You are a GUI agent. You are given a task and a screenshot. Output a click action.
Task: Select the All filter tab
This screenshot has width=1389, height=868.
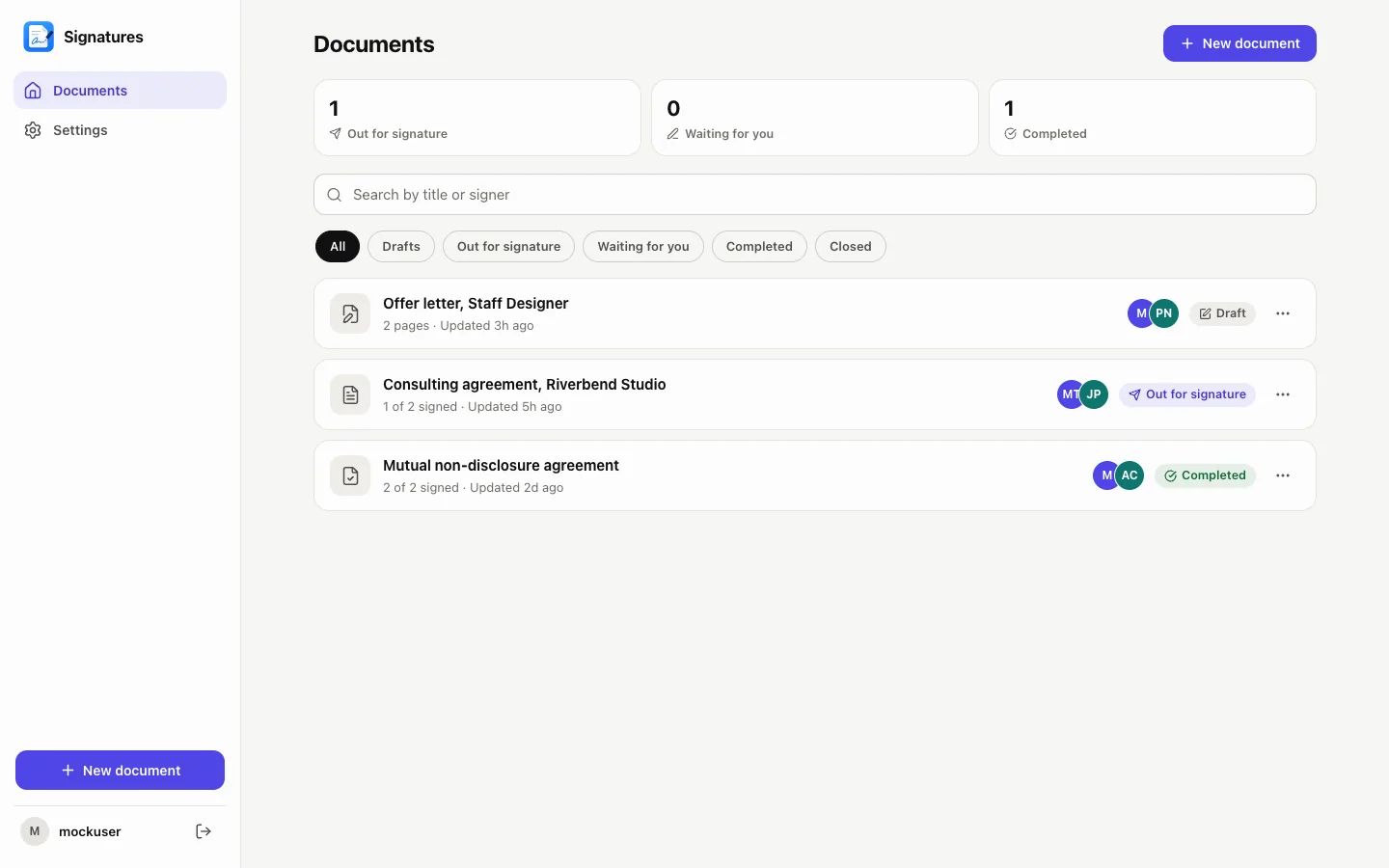pos(338,247)
